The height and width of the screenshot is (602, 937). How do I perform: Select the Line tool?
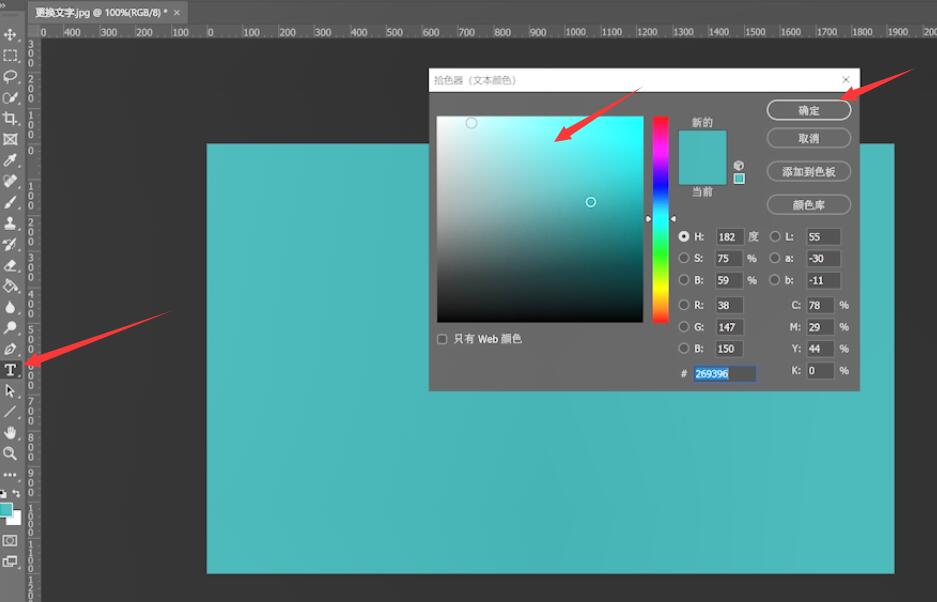[10, 411]
